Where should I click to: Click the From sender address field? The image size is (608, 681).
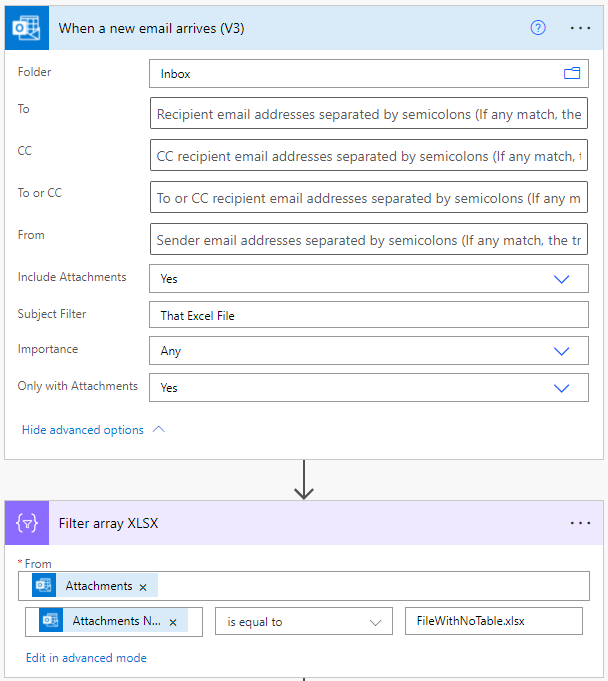point(368,240)
